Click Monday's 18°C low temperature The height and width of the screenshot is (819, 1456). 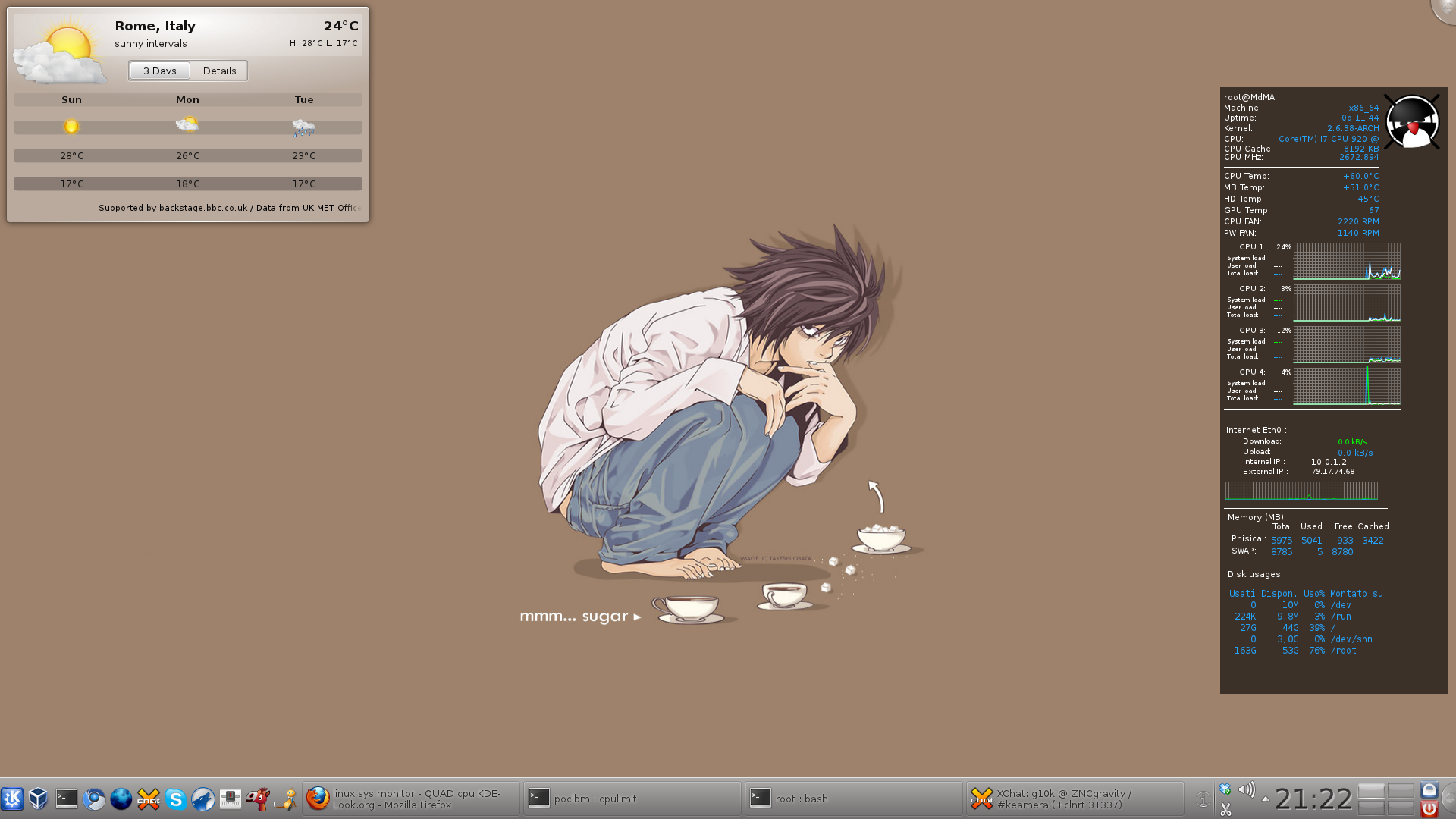click(188, 184)
